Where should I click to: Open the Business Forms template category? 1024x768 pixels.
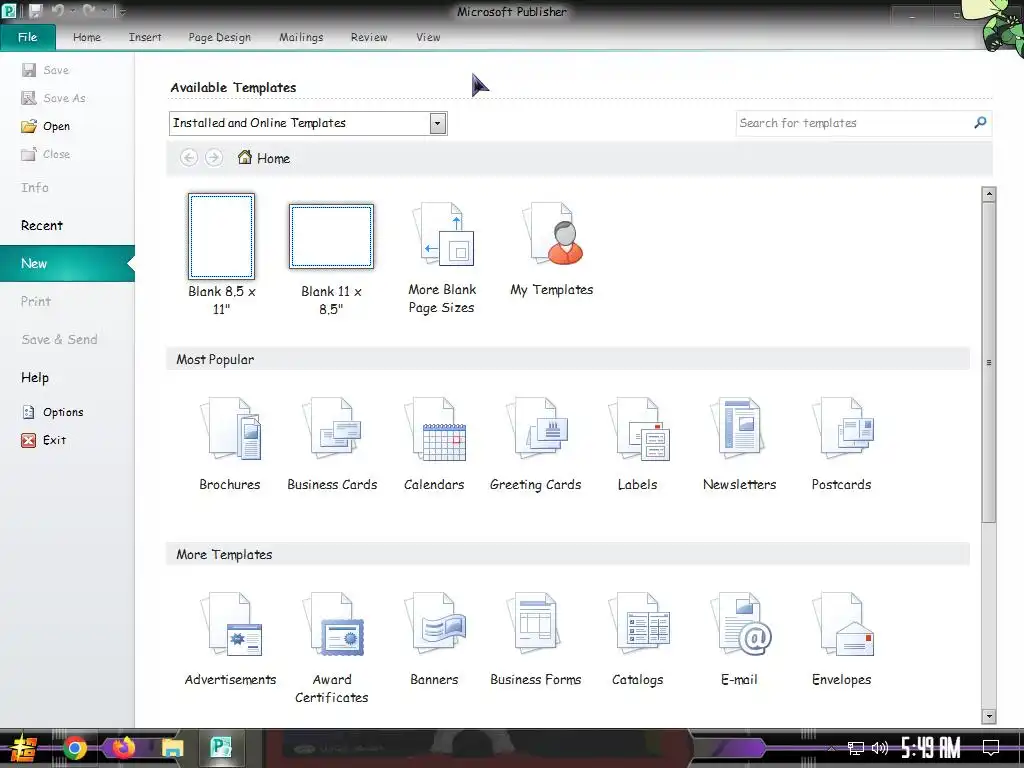point(536,639)
